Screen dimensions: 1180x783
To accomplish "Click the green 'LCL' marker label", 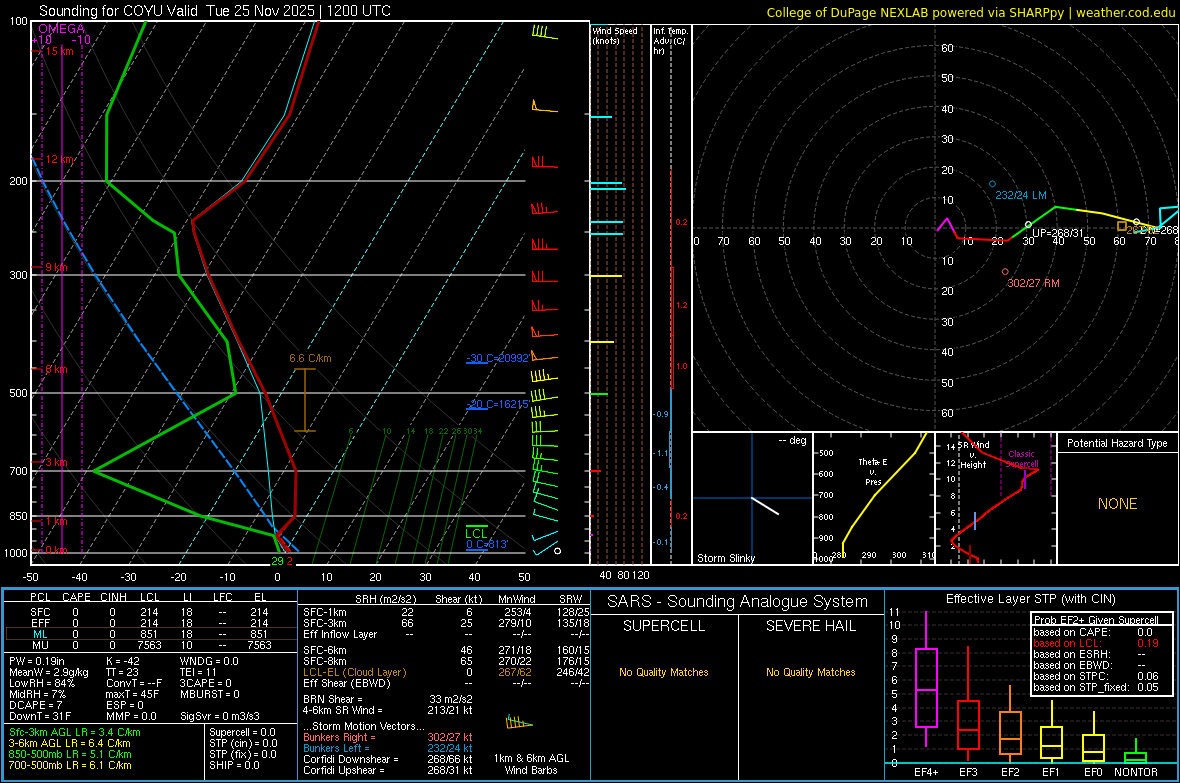I will (x=476, y=533).
